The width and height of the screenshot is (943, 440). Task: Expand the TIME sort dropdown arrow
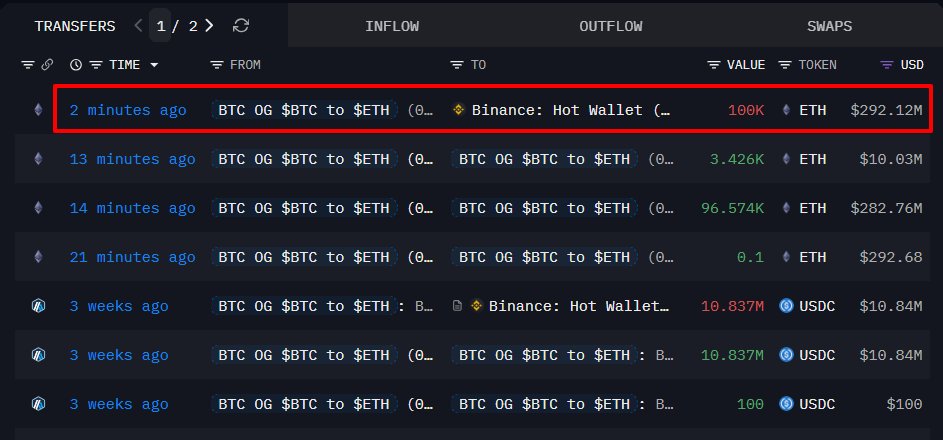click(155, 65)
